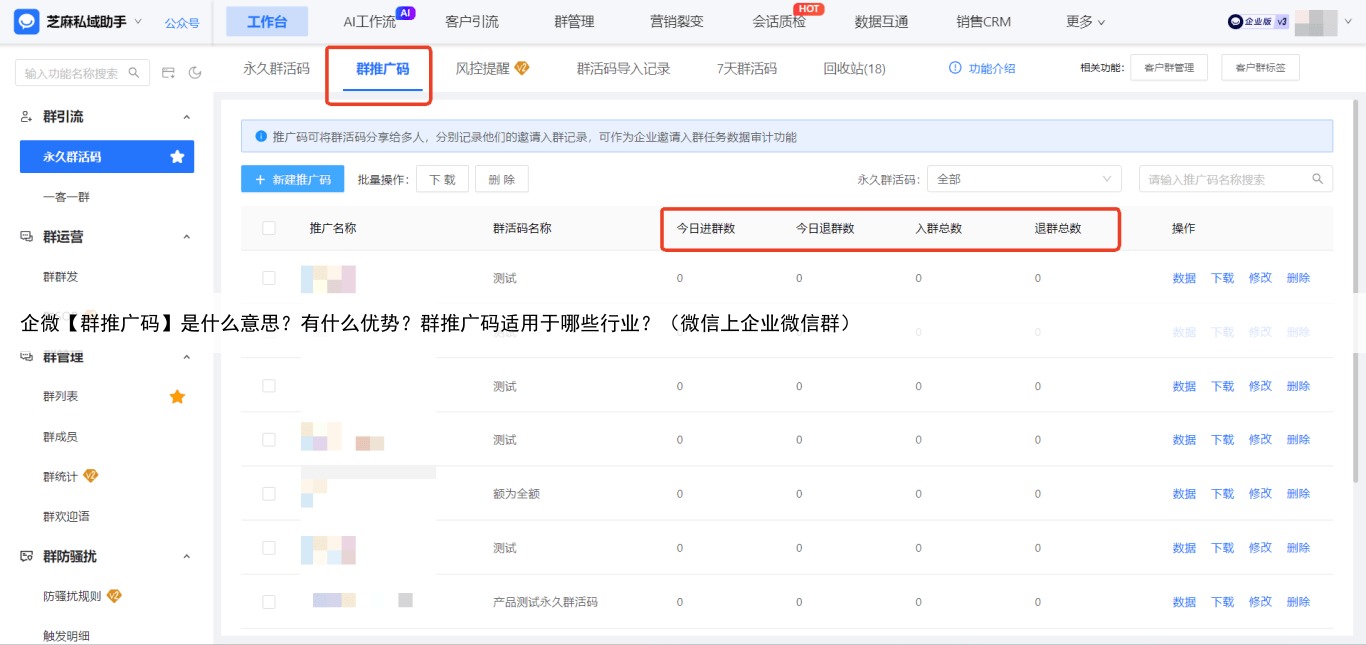1366x645 pixels.
Task: Click the 企业版 v3 badge
Action: coord(1258,22)
